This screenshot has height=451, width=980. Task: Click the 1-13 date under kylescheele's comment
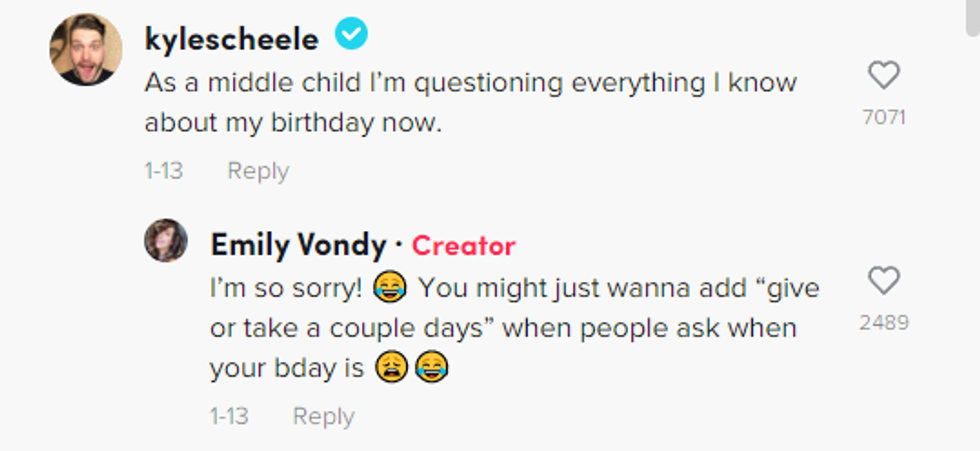(x=163, y=171)
